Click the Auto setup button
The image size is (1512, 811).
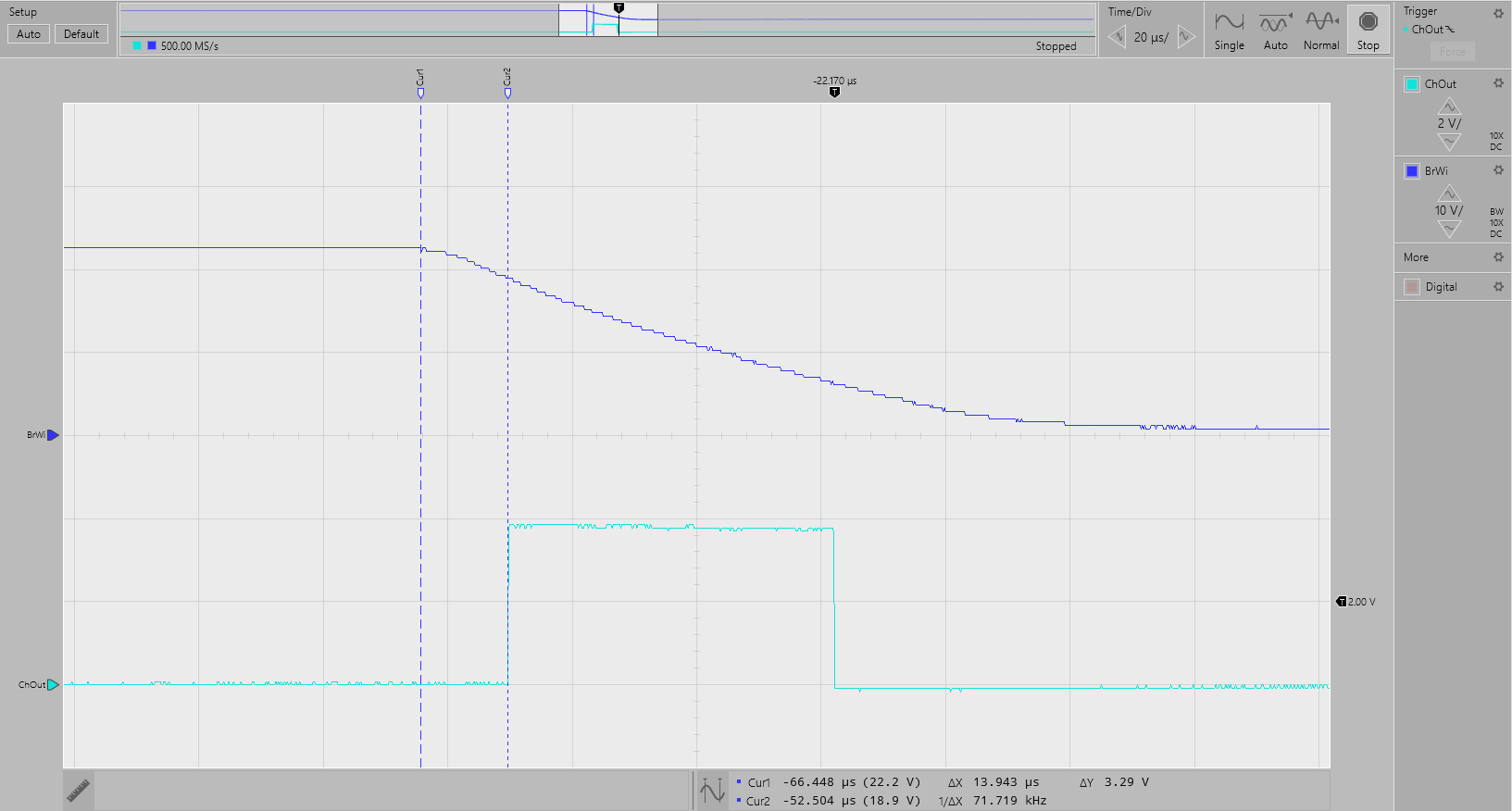coord(29,34)
